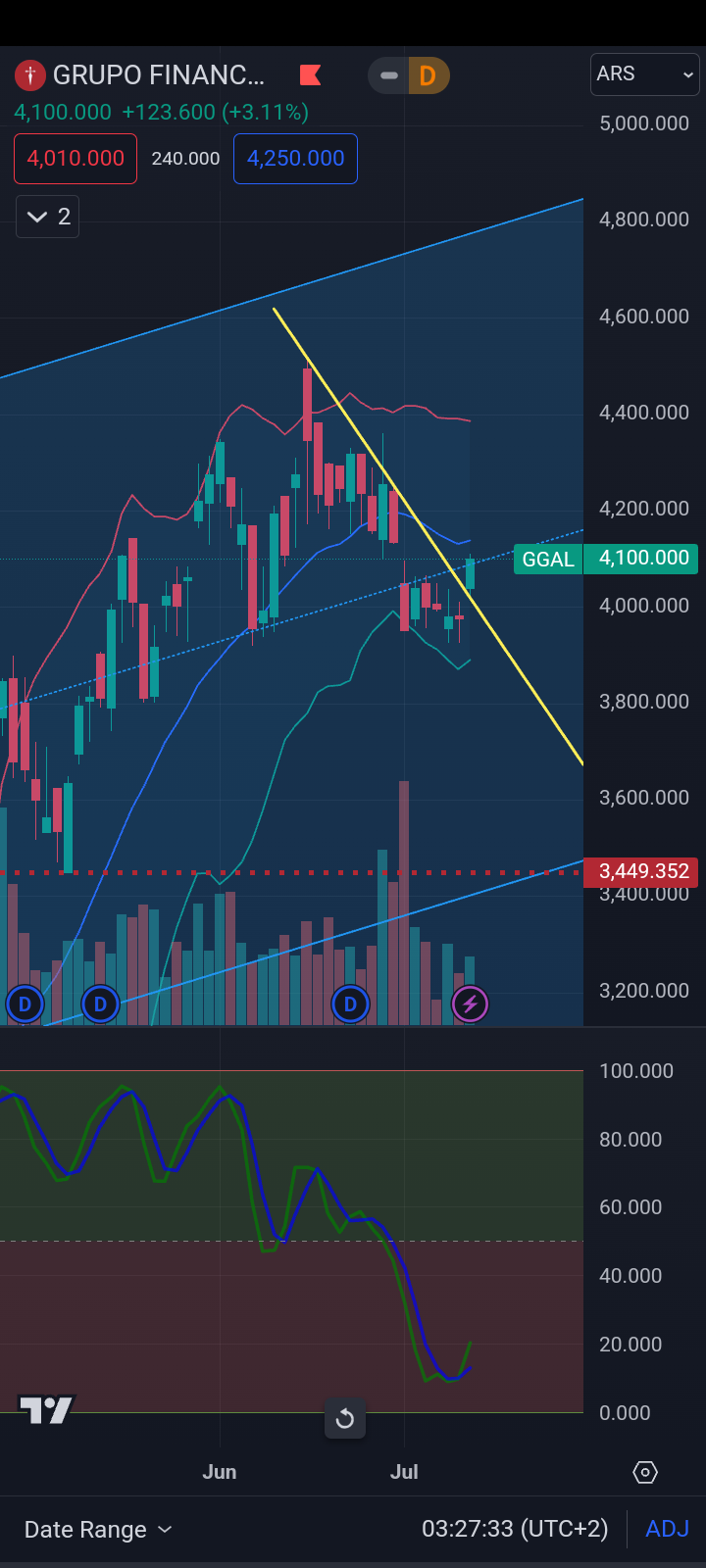
Task: Click the +123.600 (+3.11%) change text
Action: 216,113
